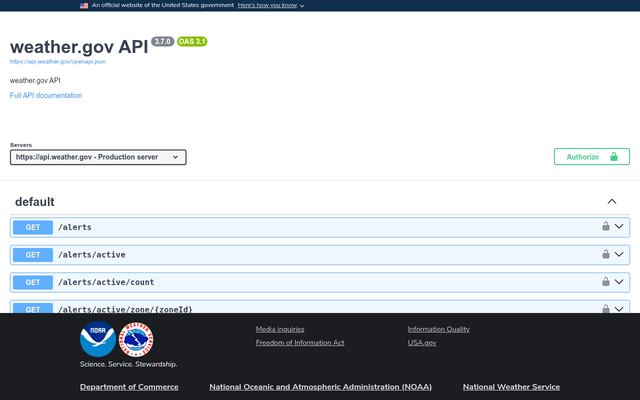Click the default section heading
The image size is (640, 400).
click(x=35, y=202)
